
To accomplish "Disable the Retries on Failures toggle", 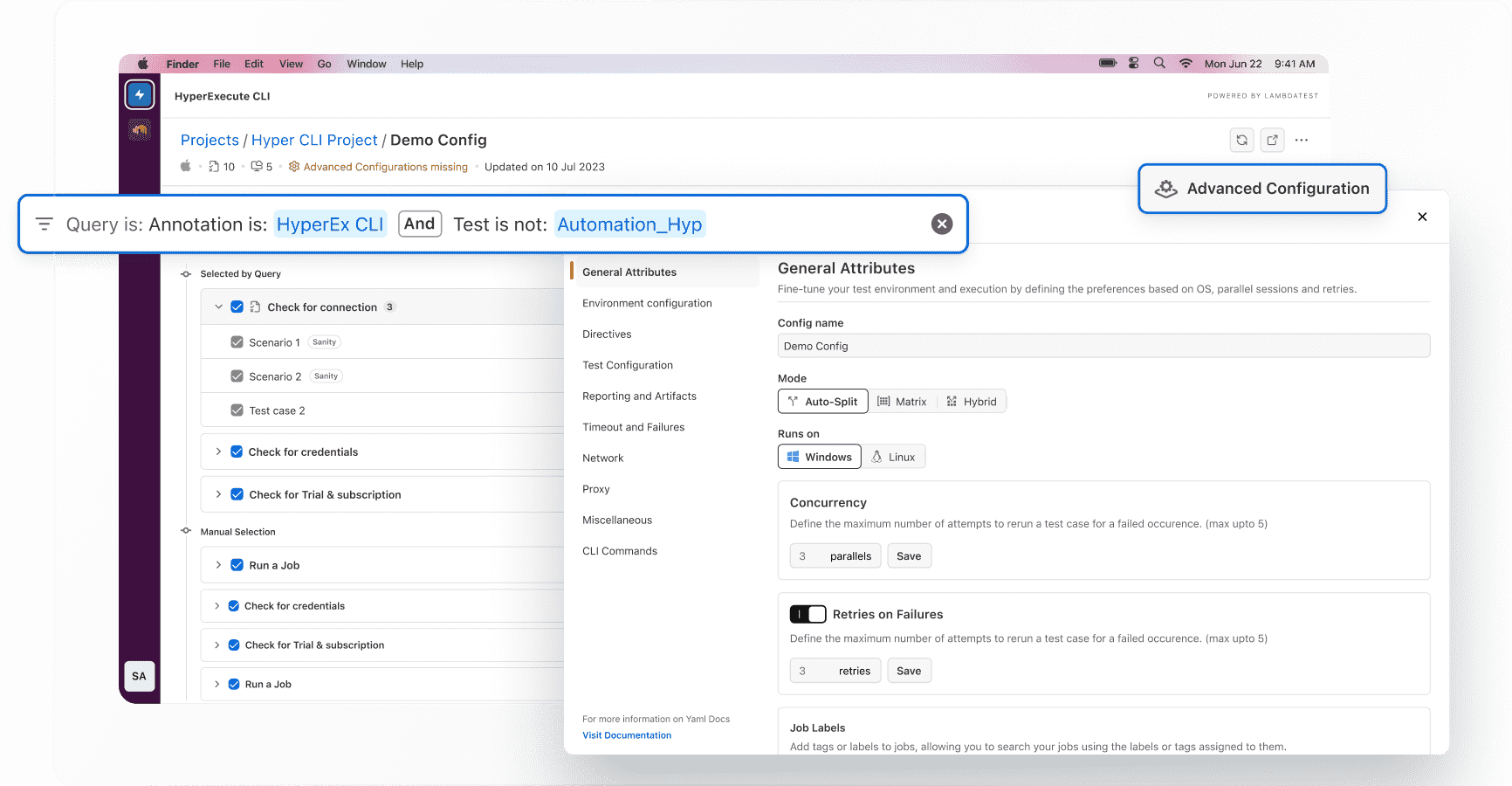I will pos(809,613).
